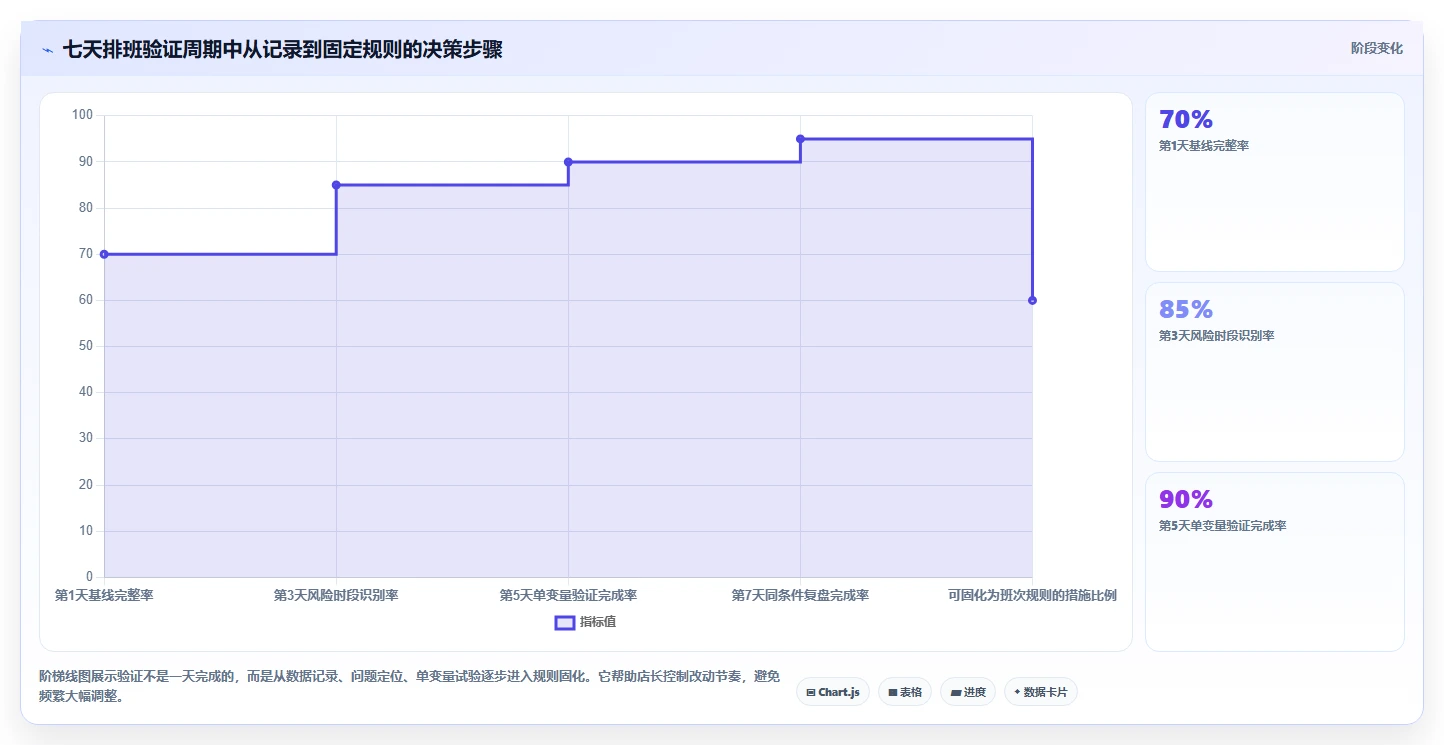Select the 85% 第3天风险时段识别率 data card
Viewport: 1444px width, 745px height.
pos(1274,372)
